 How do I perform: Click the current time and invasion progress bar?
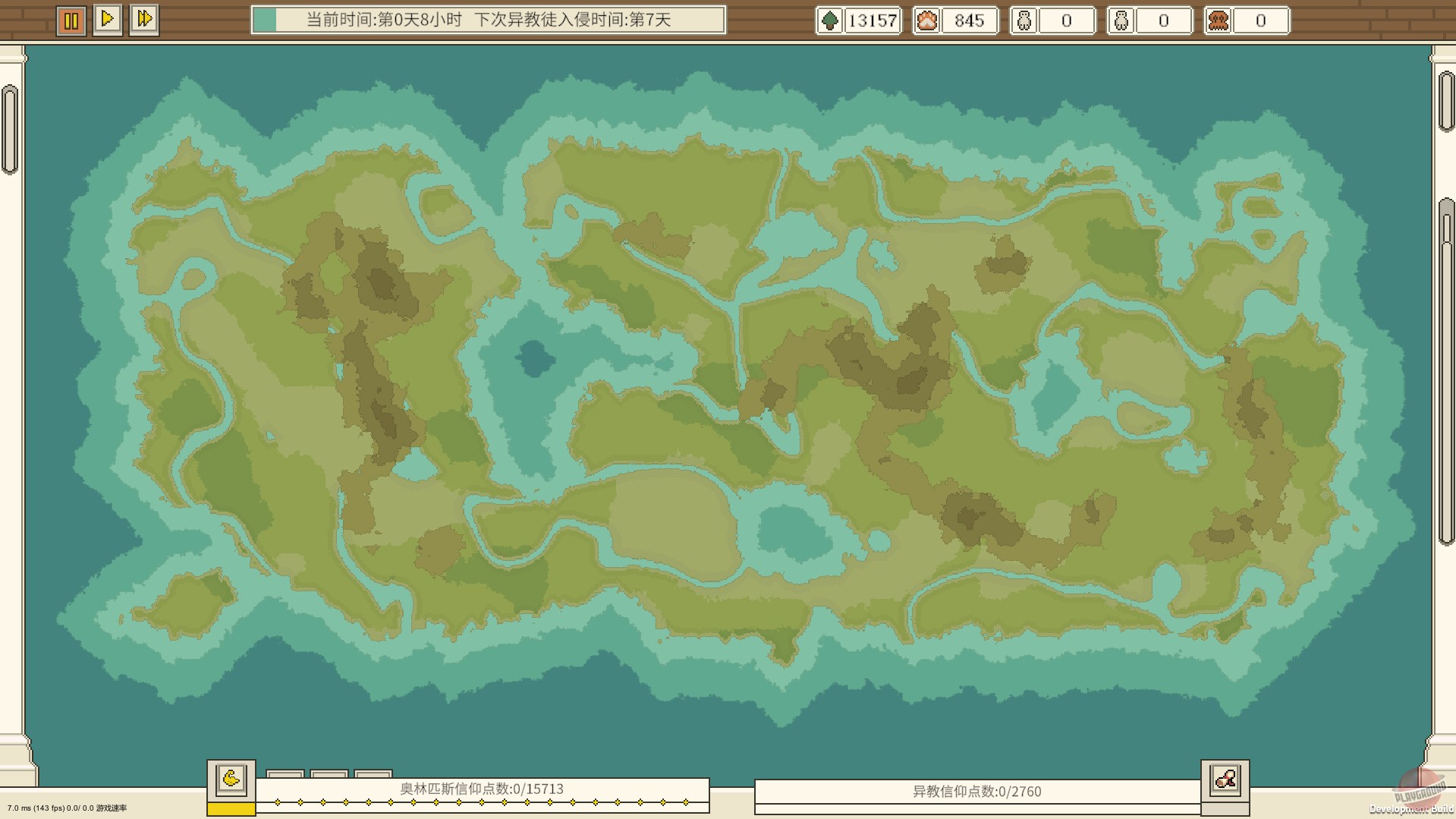pos(488,20)
